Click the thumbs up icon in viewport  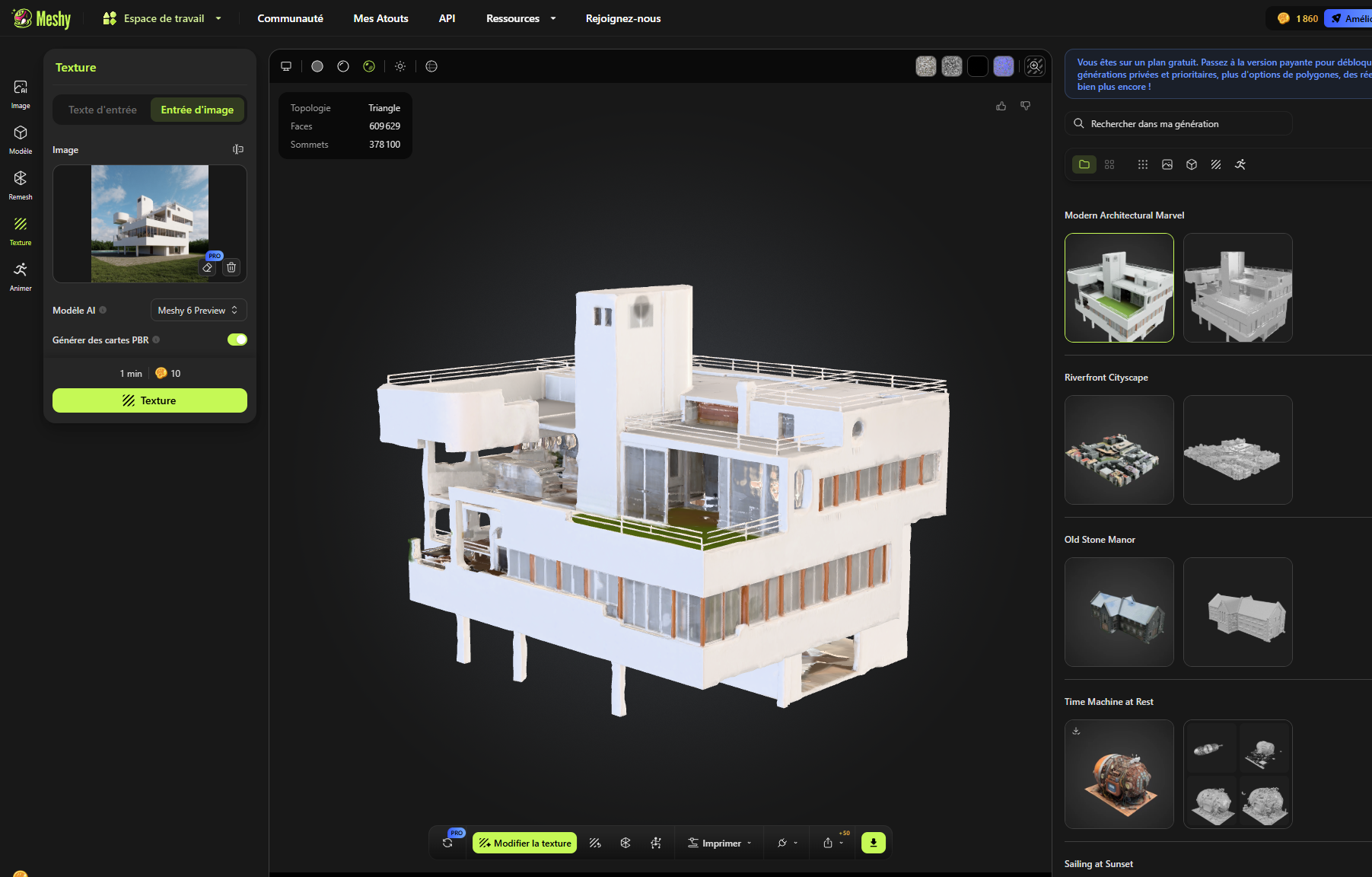(1001, 106)
